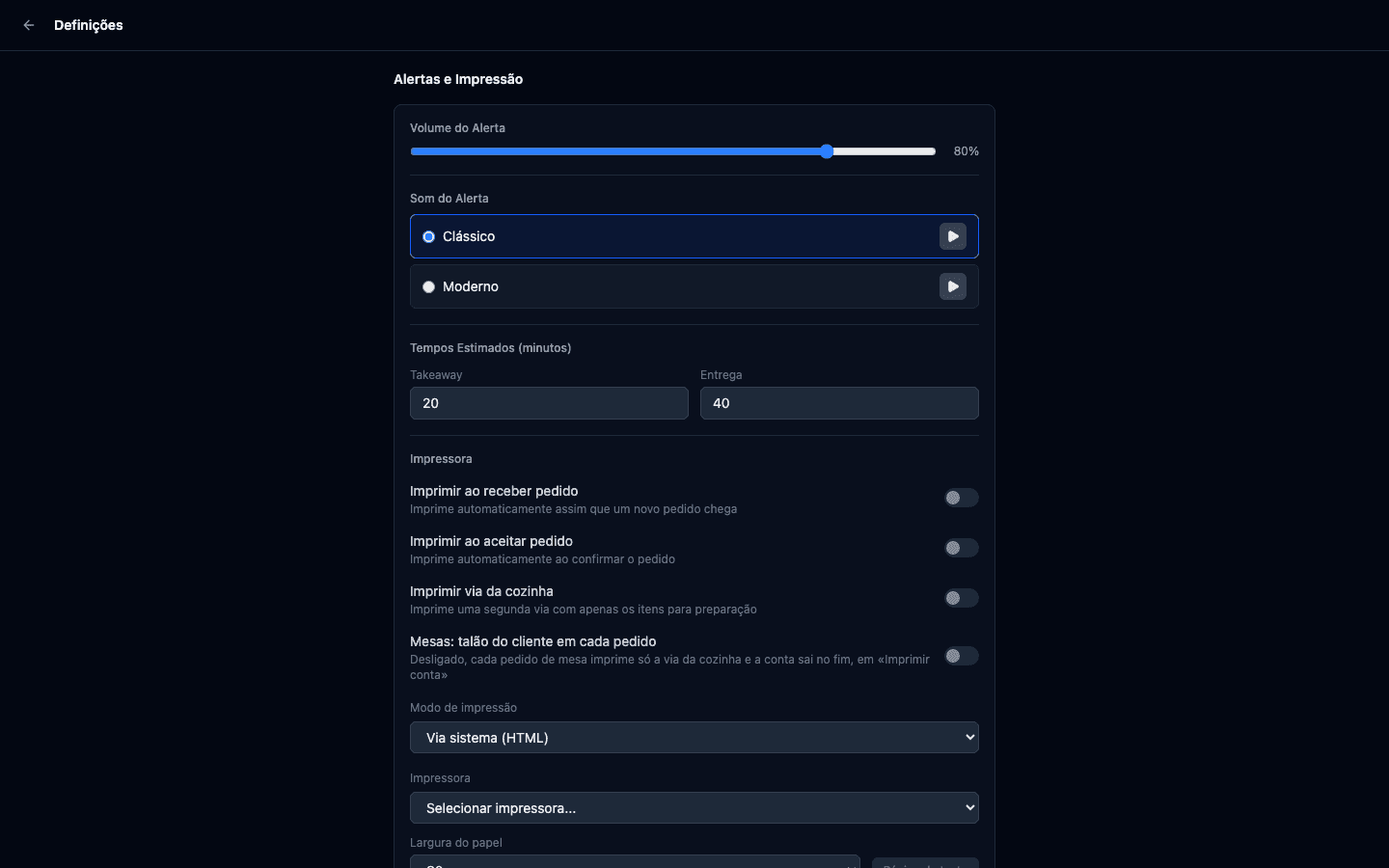The width and height of the screenshot is (1389, 868).
Task: Adjust the Volume do Alerta slider
Action: 673,151
